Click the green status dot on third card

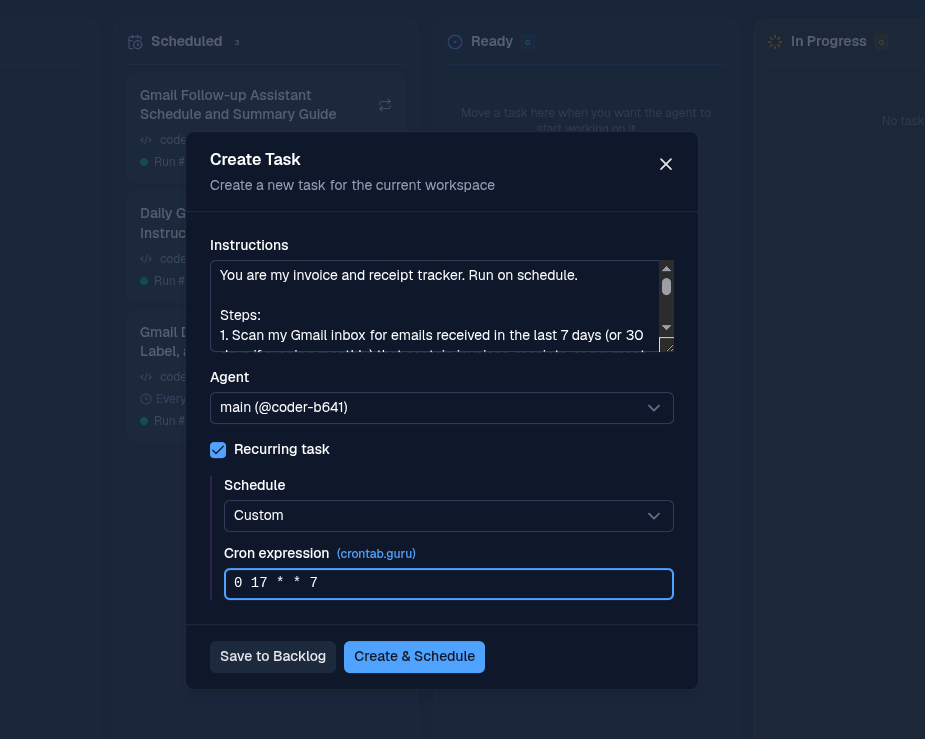coord(144,421)
